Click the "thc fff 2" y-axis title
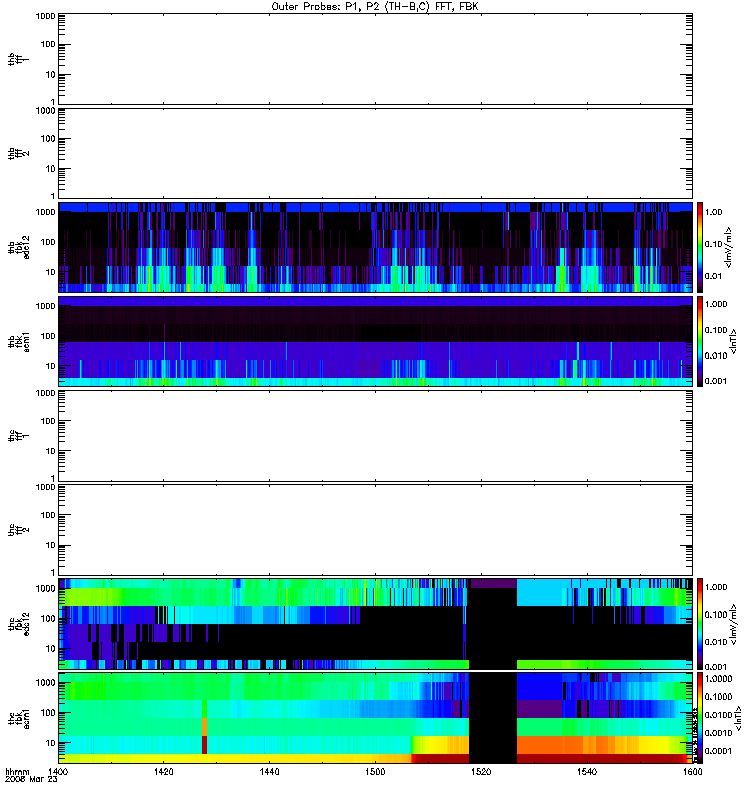This screenshot has height=800, width=750. (x=19, y=530)
